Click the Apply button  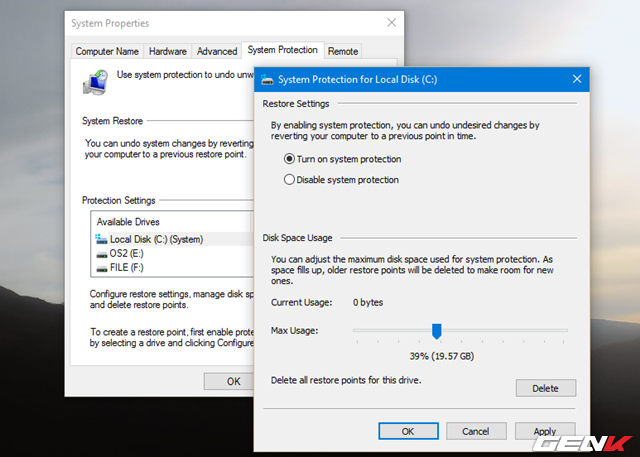(x=545, y=431)
